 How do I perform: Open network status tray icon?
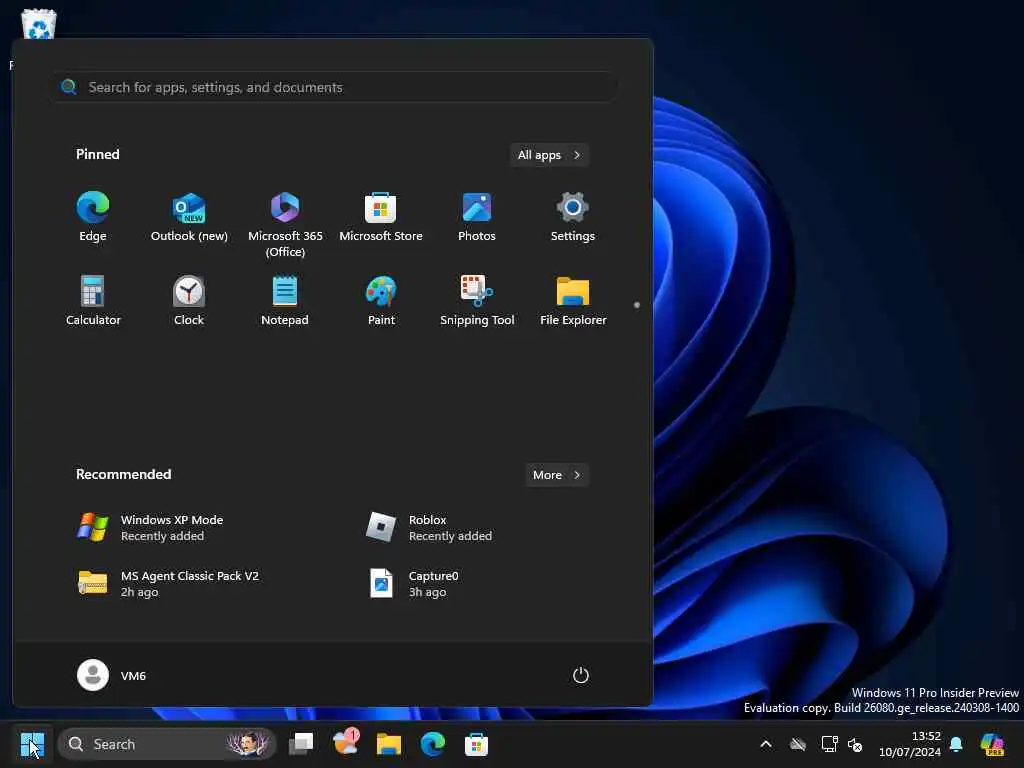829,744
